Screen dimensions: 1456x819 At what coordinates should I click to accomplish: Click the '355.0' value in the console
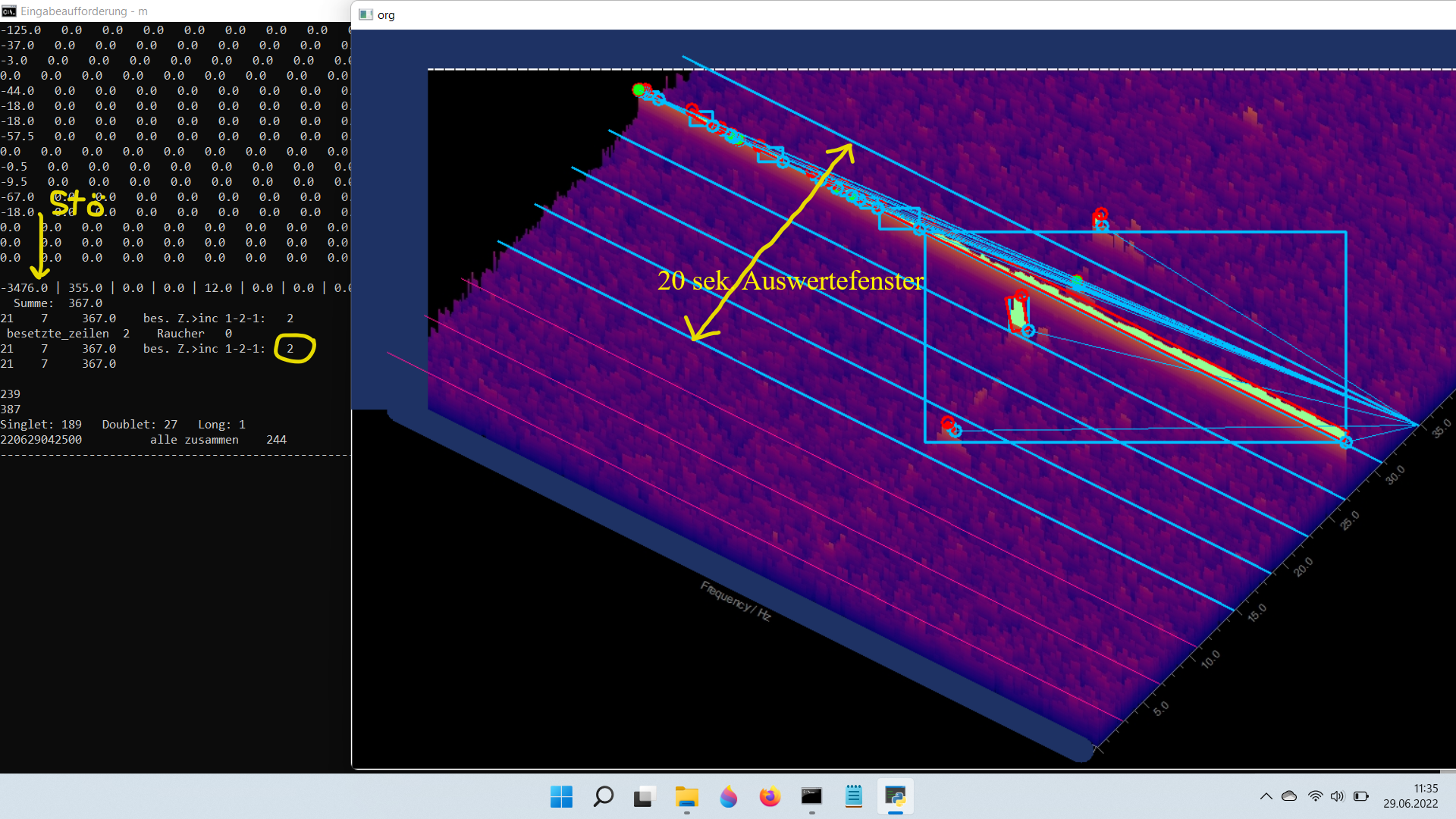coord(85,288)
